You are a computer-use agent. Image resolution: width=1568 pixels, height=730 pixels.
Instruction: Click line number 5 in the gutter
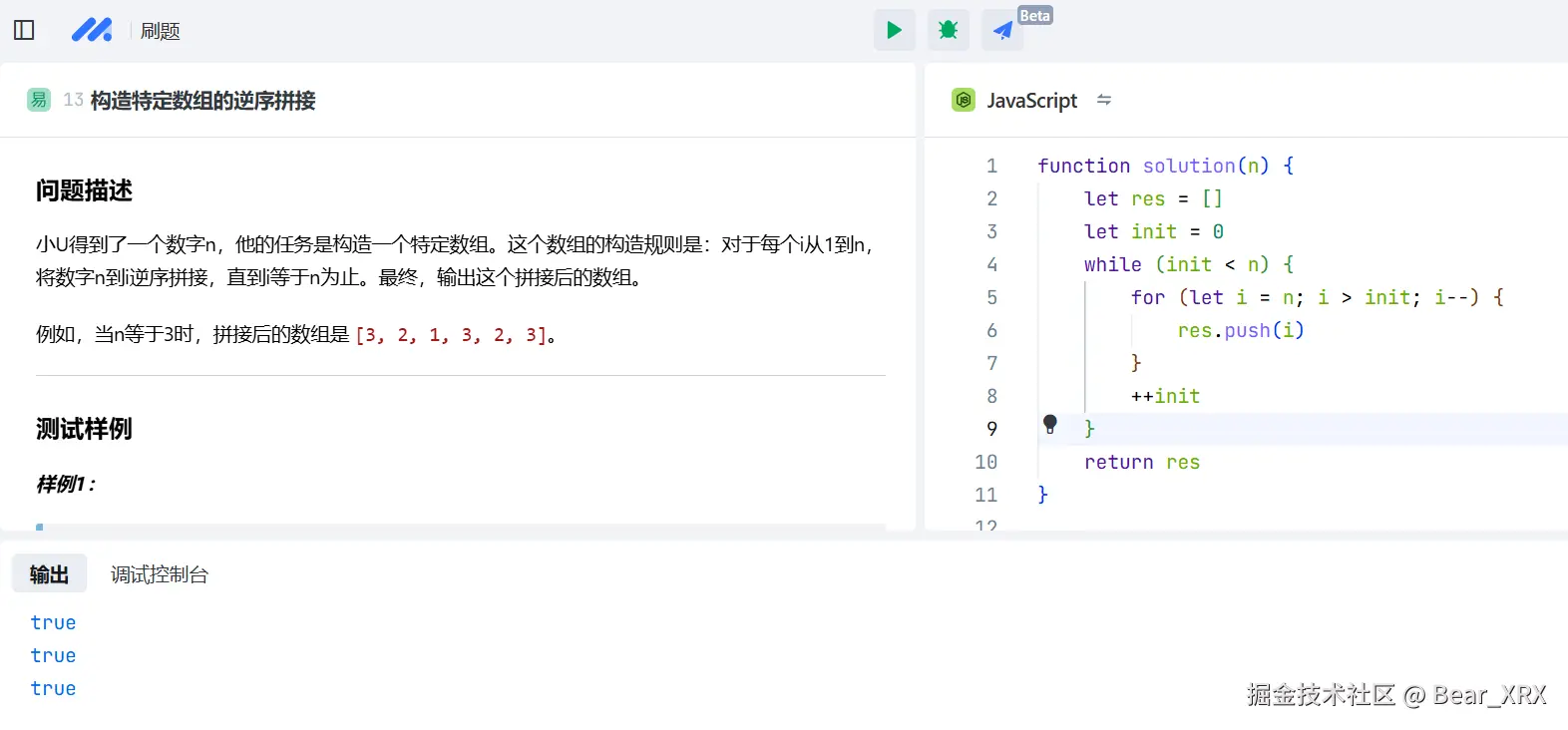[x=991, y=297]
